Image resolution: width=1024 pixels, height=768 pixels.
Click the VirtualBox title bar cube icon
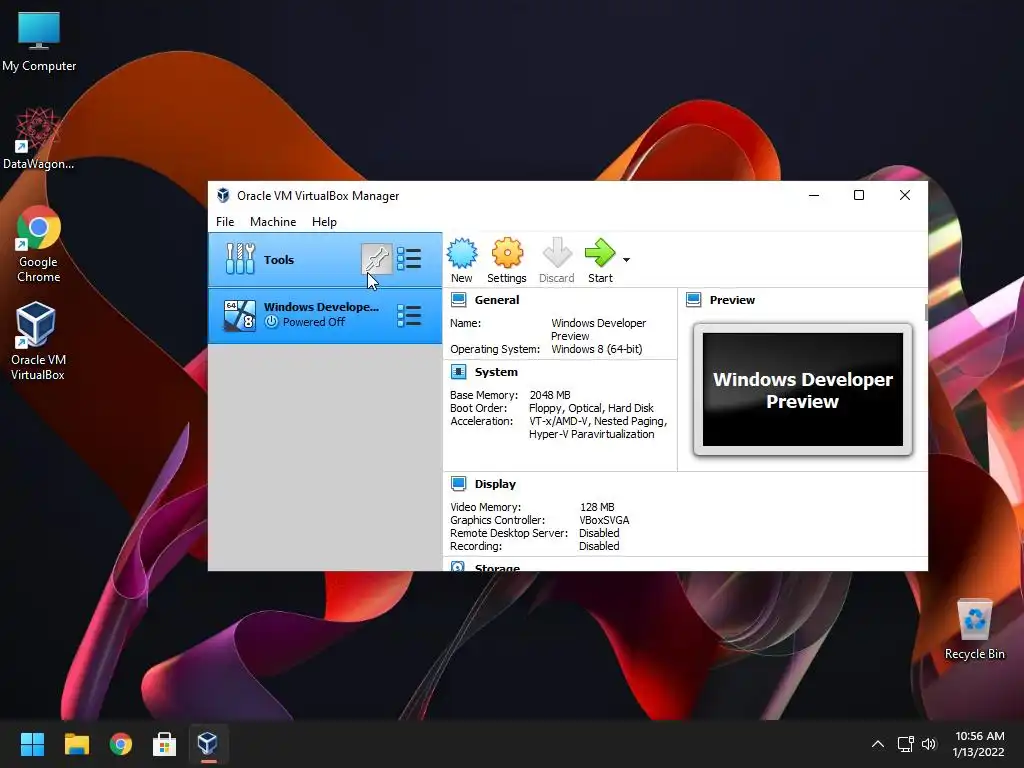click(223, 195)
